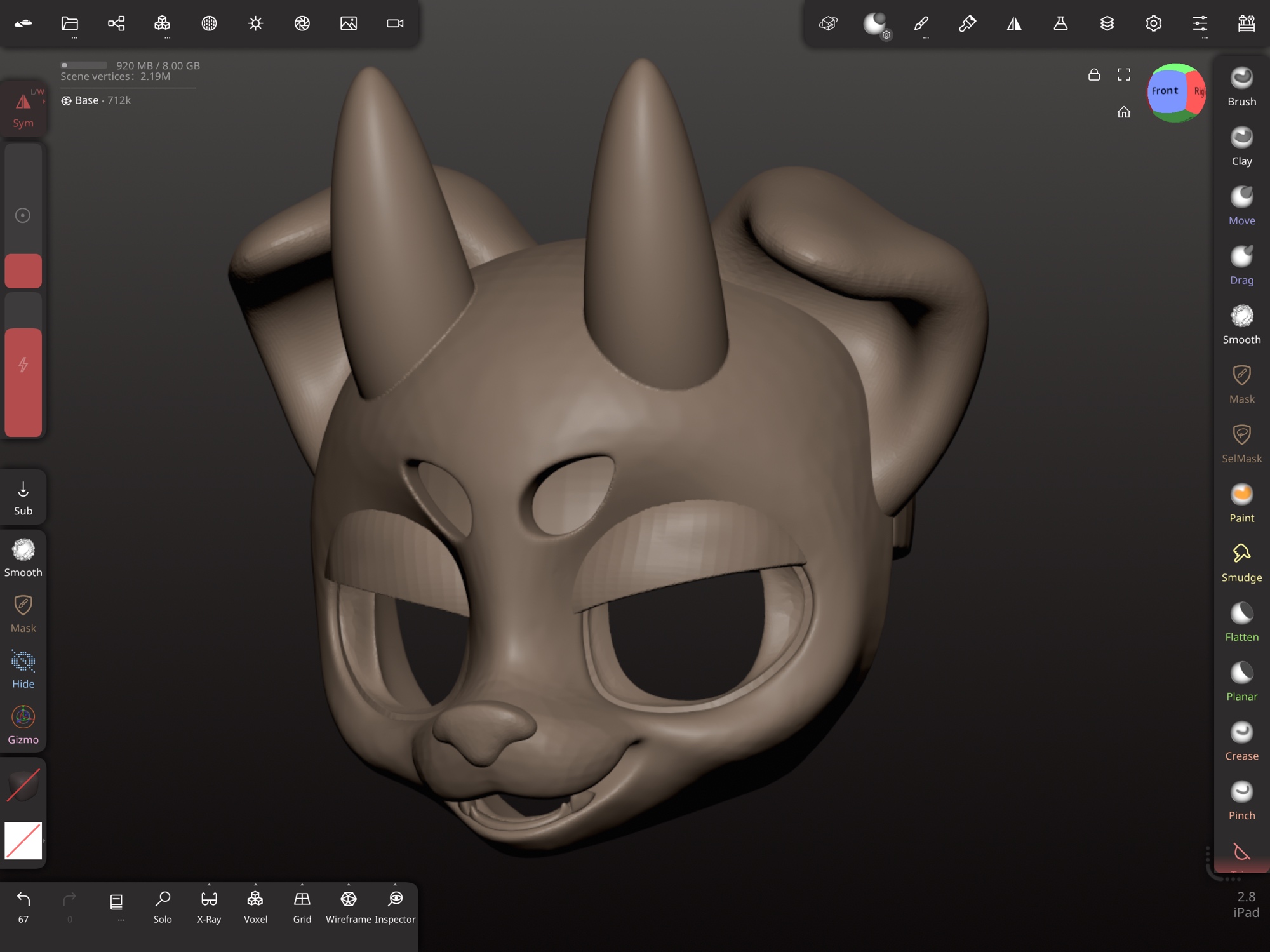Toggle Wireframe display
Viewport: 1270px width, 952px height.
pos(348,906)
